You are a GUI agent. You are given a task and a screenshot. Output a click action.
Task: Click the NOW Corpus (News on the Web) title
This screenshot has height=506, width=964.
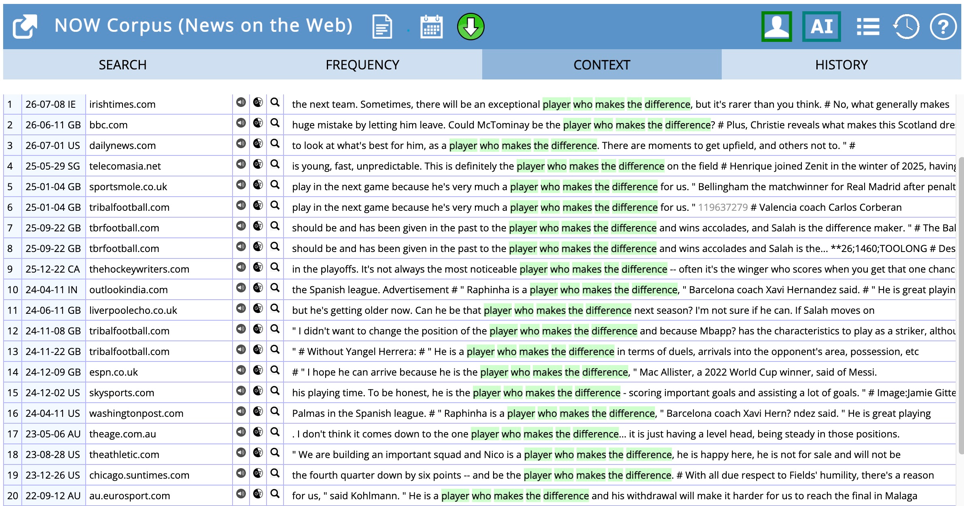click(x=203, y=26)
